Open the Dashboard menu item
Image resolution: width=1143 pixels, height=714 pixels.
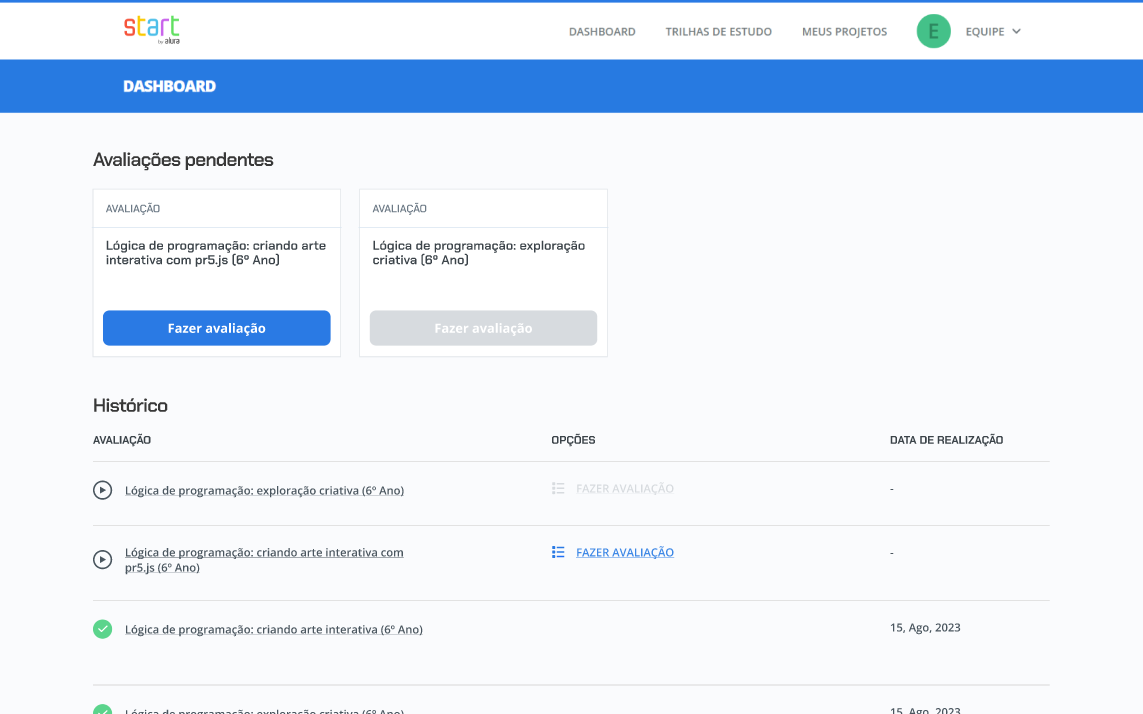click(602, 32)
